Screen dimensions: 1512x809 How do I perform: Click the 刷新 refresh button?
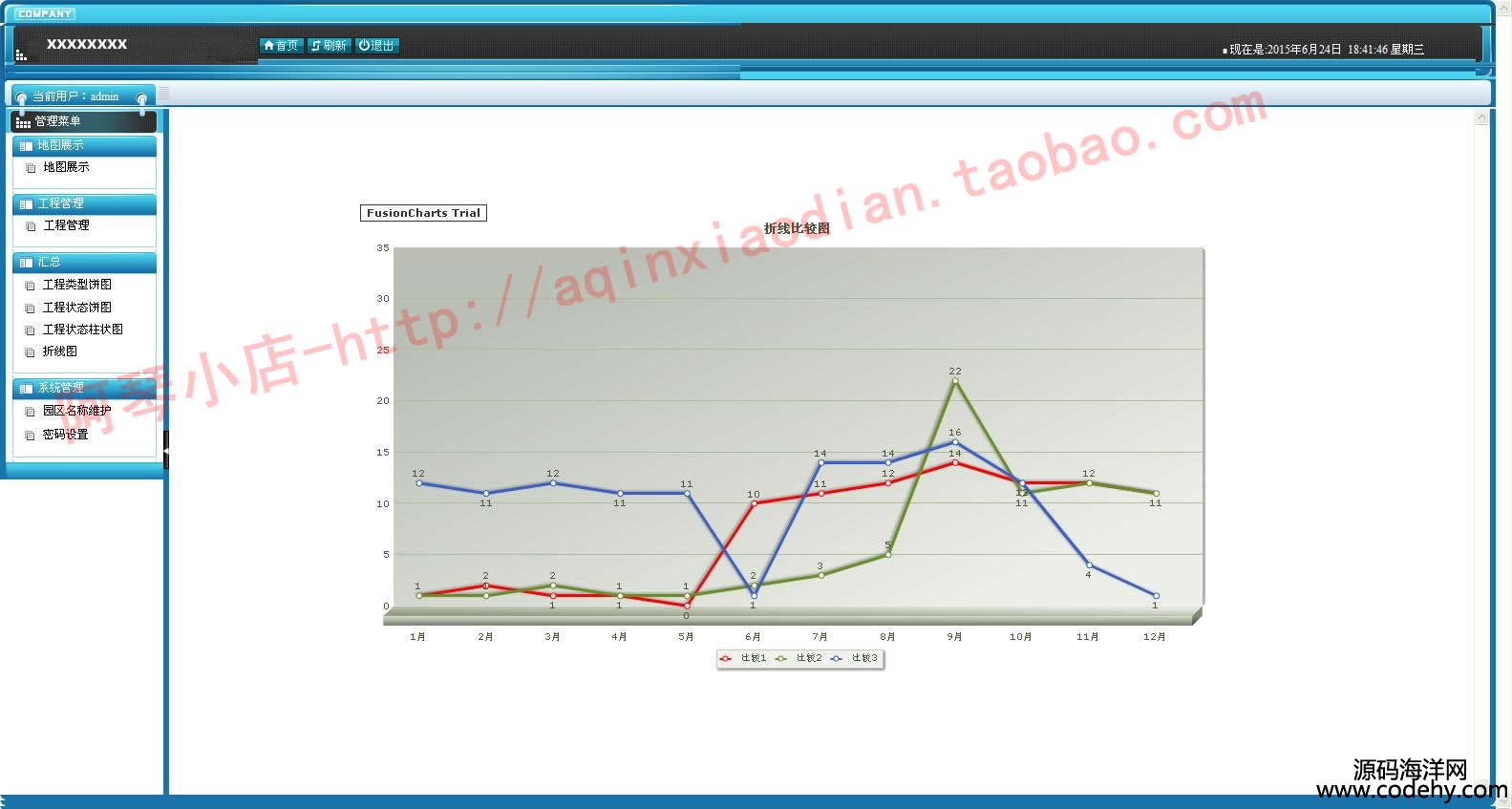point(330,46)
